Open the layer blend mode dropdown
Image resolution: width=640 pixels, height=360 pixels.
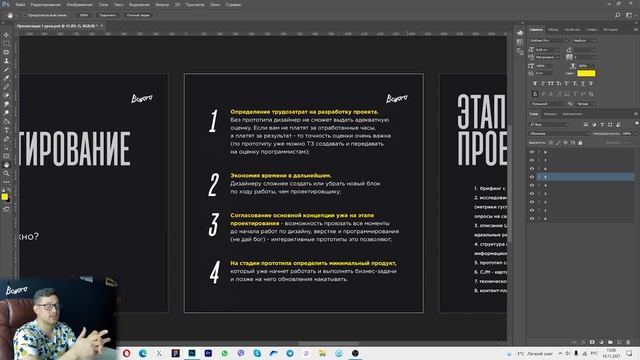pos(560,133)
